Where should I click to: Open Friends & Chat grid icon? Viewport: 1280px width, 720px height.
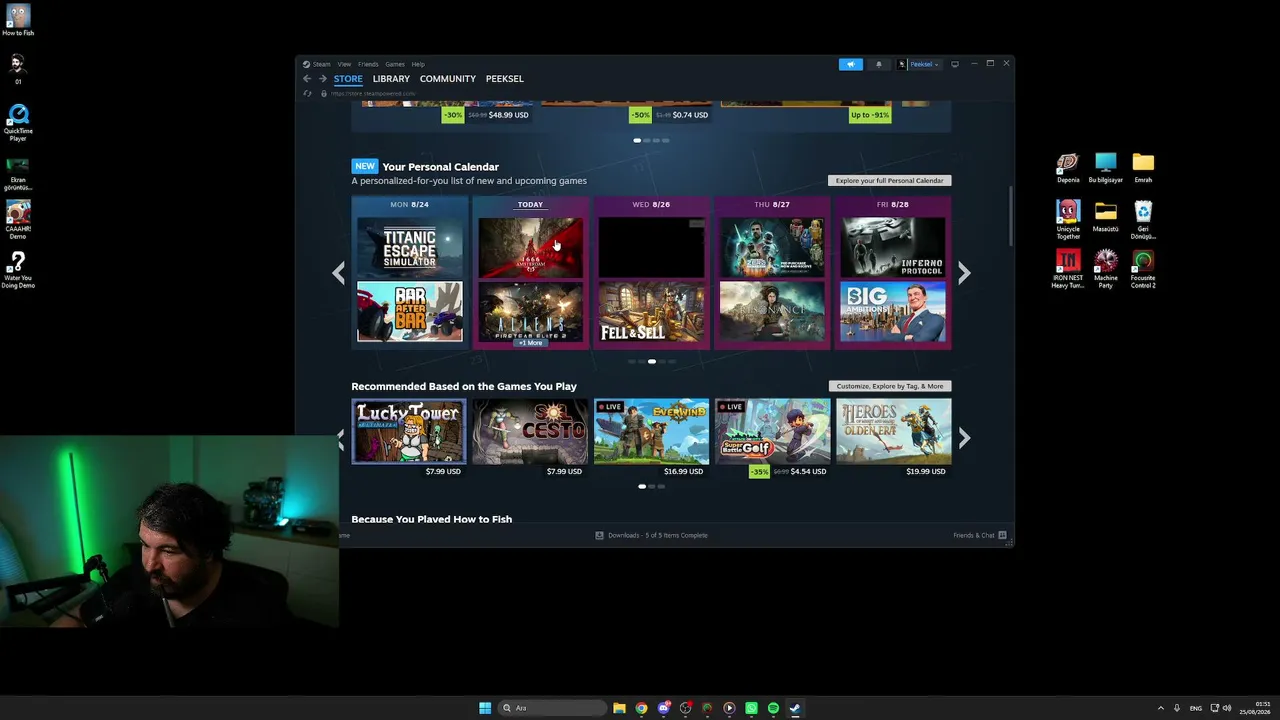pos(1002,535)
